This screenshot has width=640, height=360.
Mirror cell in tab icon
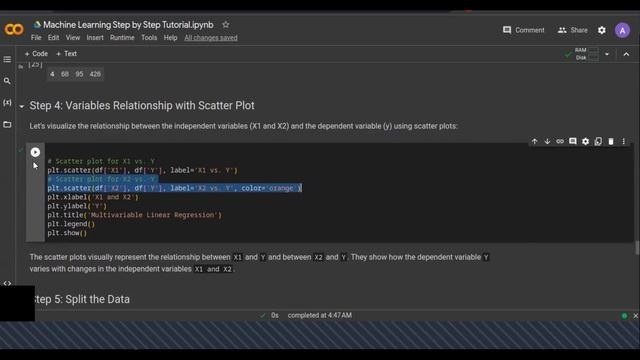(x=598, y=141)
